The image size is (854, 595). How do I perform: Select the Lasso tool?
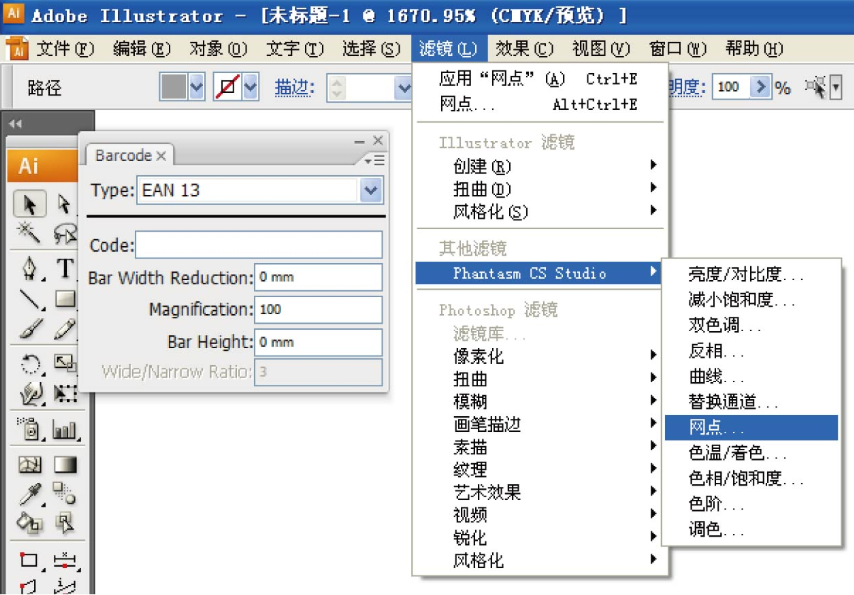pyautogui.click(x=64, y=233)
